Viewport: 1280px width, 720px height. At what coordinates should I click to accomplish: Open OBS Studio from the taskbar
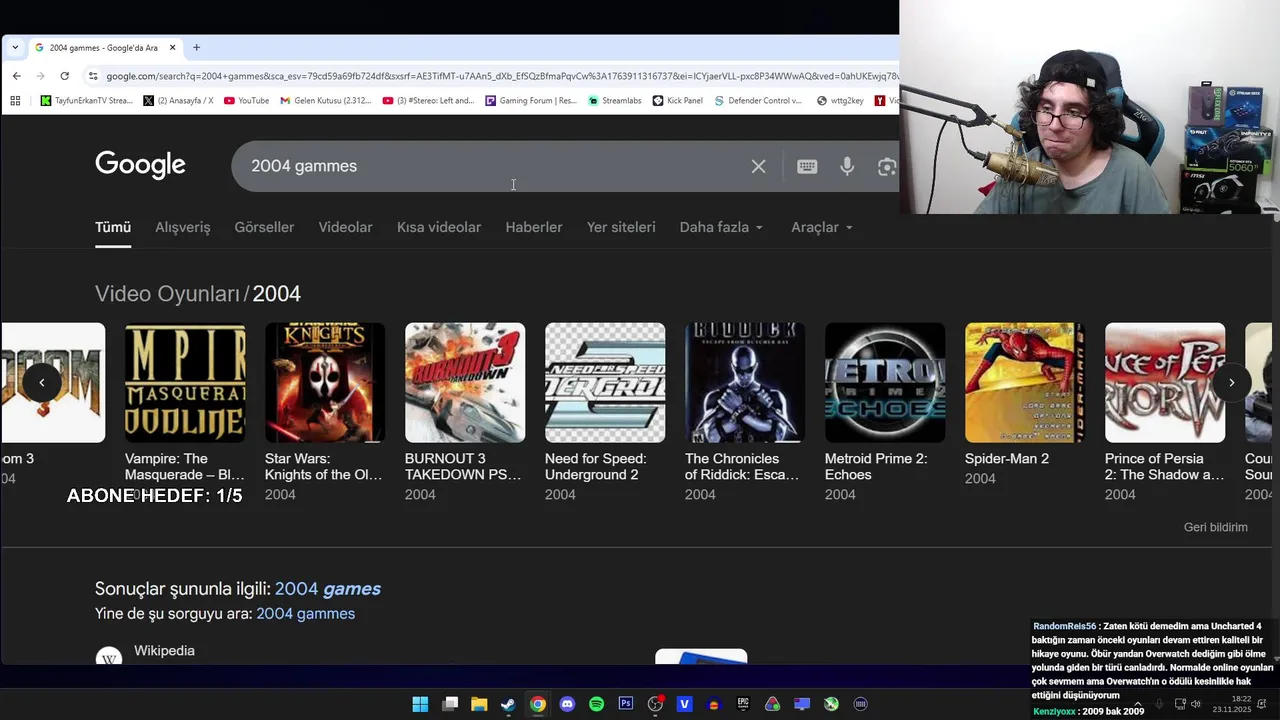point(655,704)
